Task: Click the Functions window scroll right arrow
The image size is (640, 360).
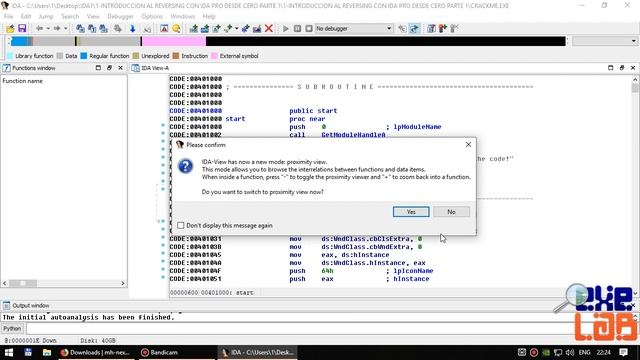Action: coord(123,283)
